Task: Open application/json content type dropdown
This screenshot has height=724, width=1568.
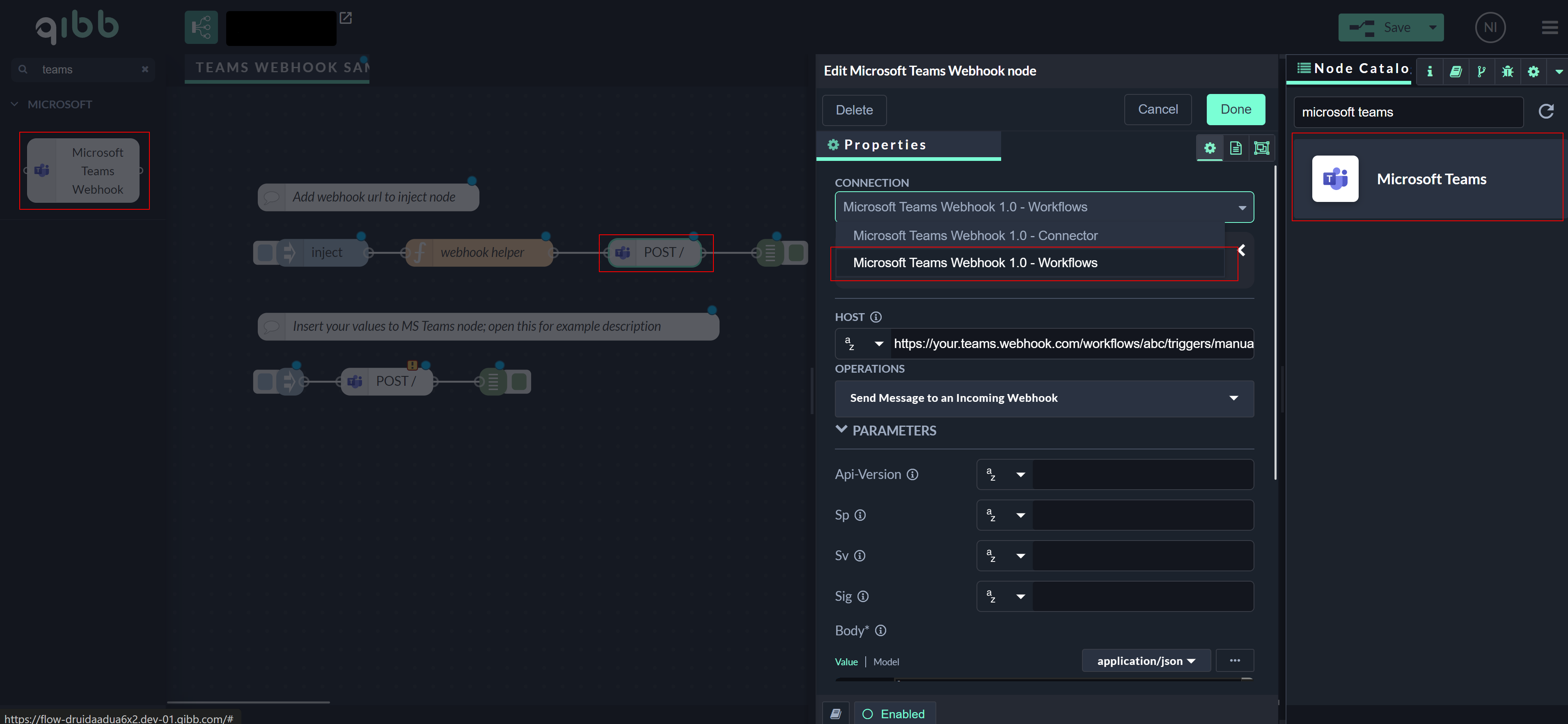Action: (x=1146, y=661)
